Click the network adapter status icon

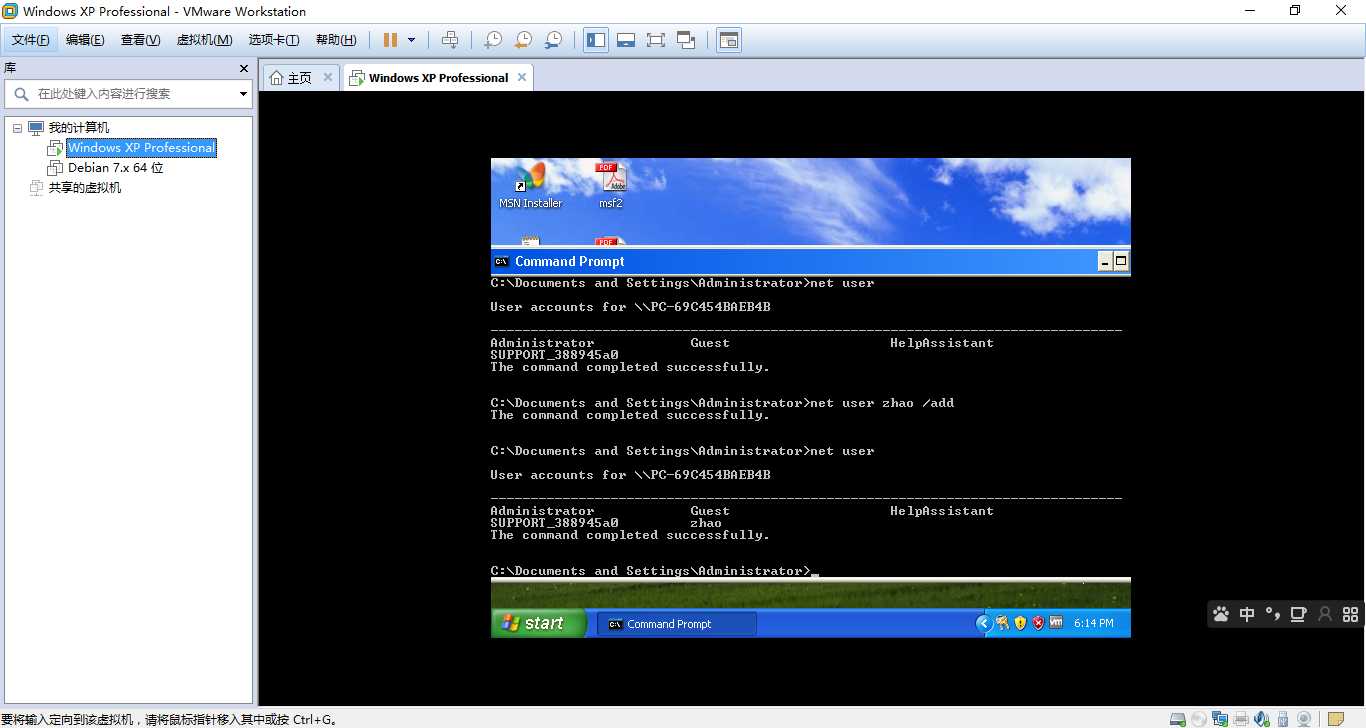tap(1220, 718)
